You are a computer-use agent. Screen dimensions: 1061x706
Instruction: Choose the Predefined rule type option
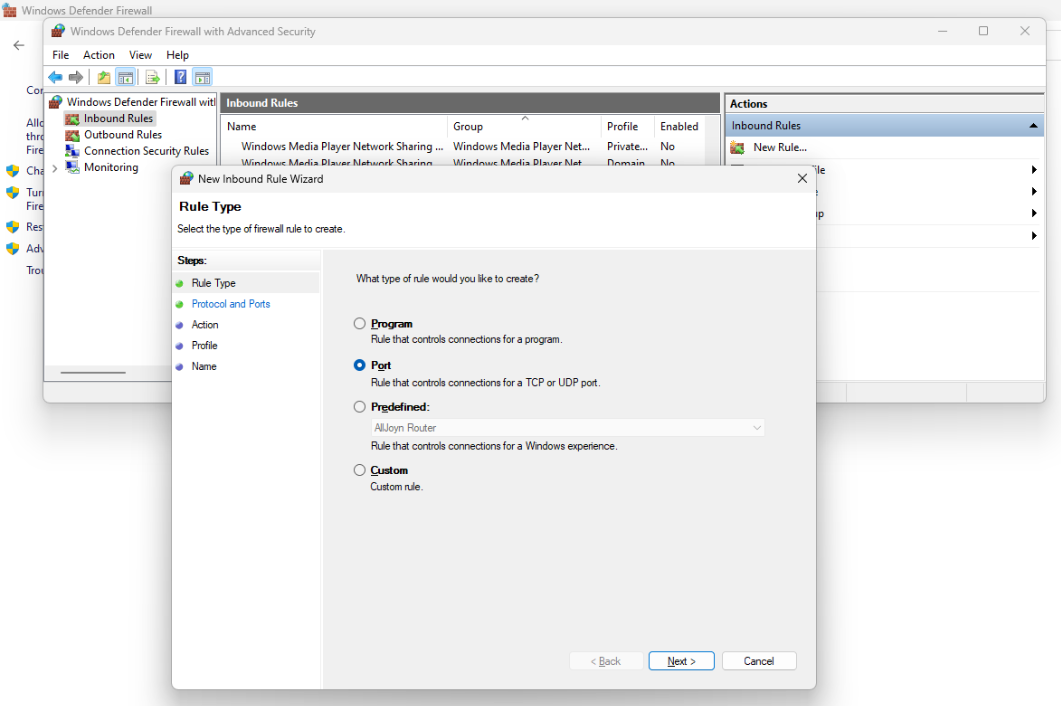point(359,407)
